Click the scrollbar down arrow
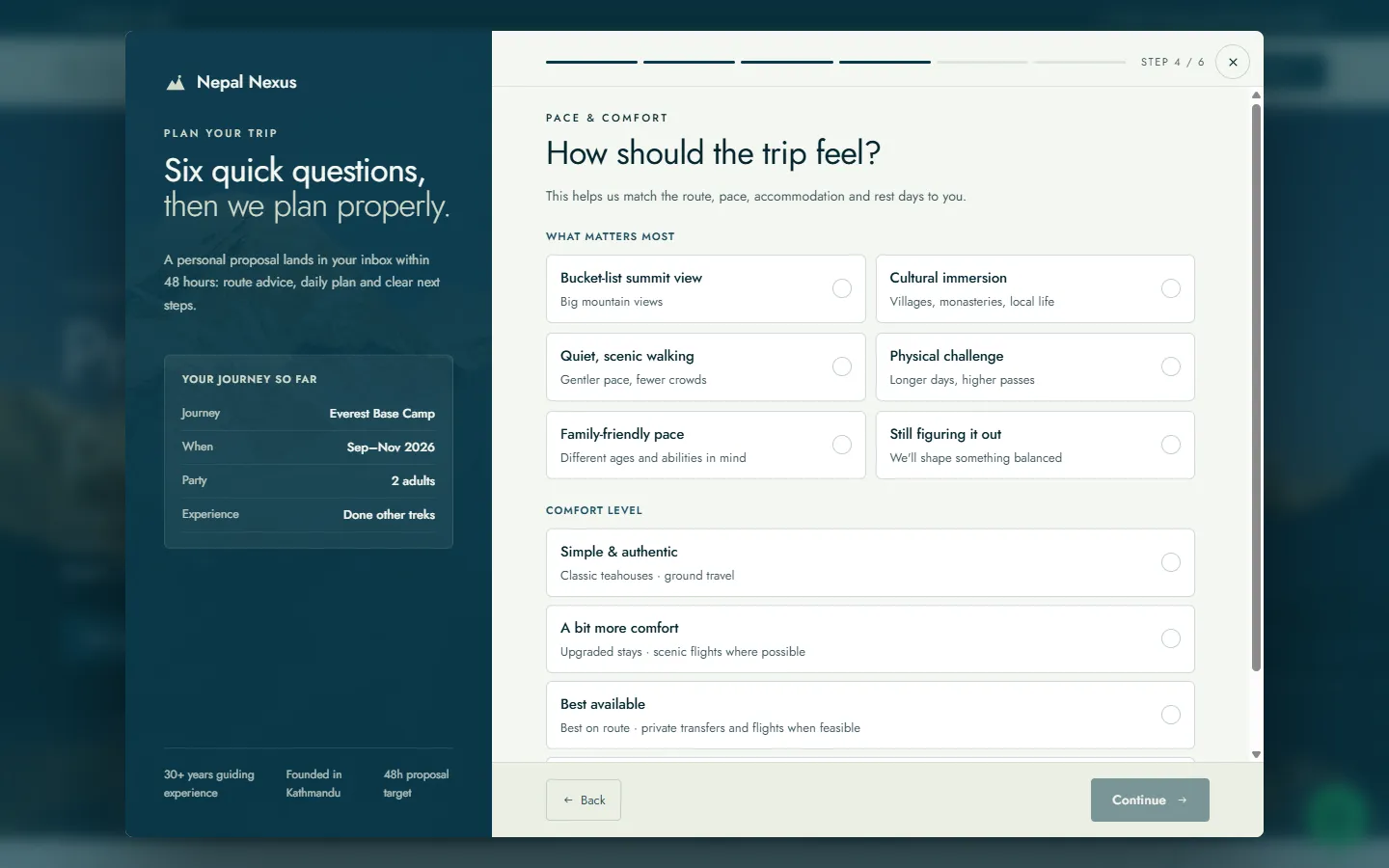Image resolution: width=1389 pixels, height=868 pixels. [1256, 754]
